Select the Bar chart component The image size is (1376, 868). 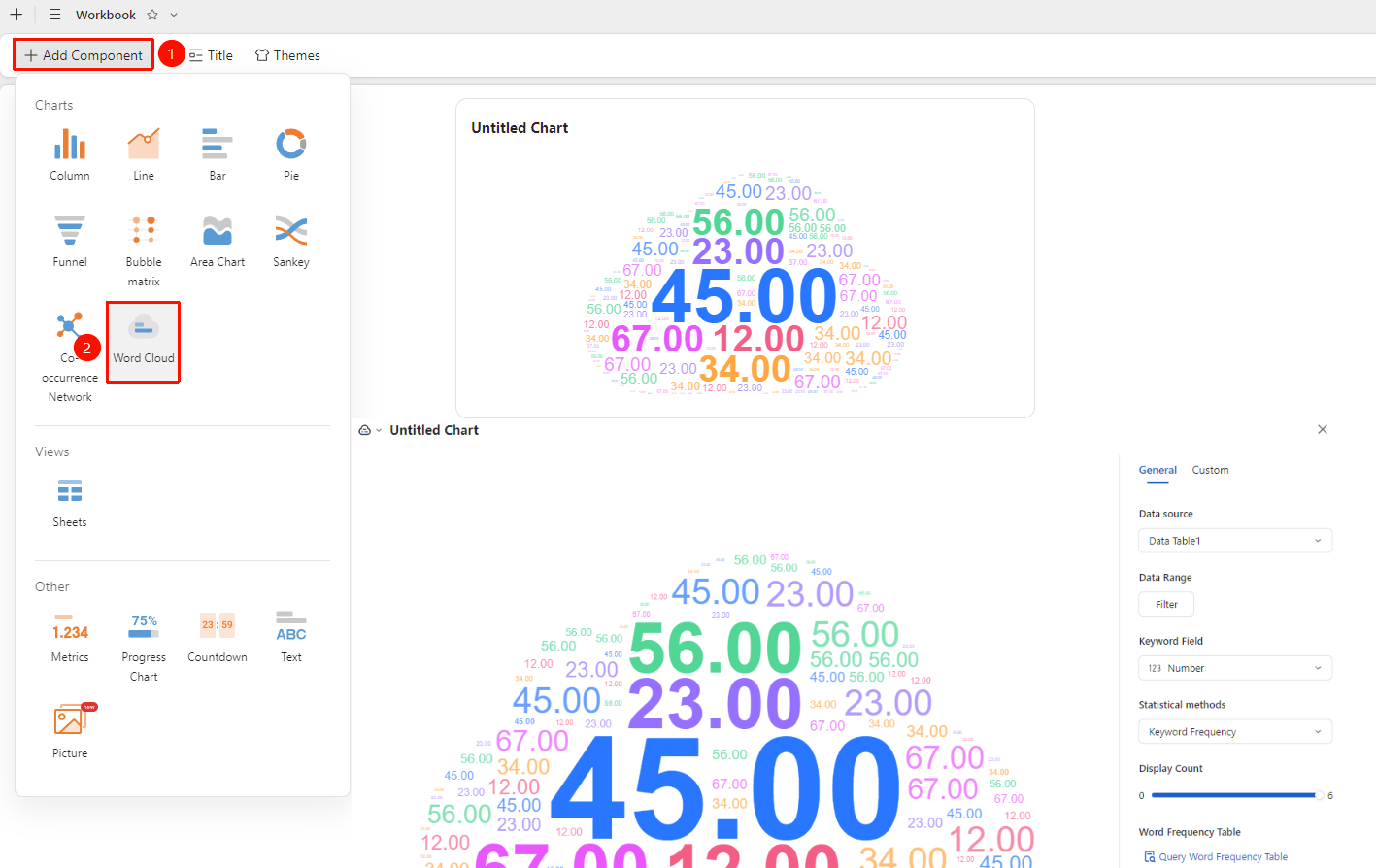(x=218, y=154)
